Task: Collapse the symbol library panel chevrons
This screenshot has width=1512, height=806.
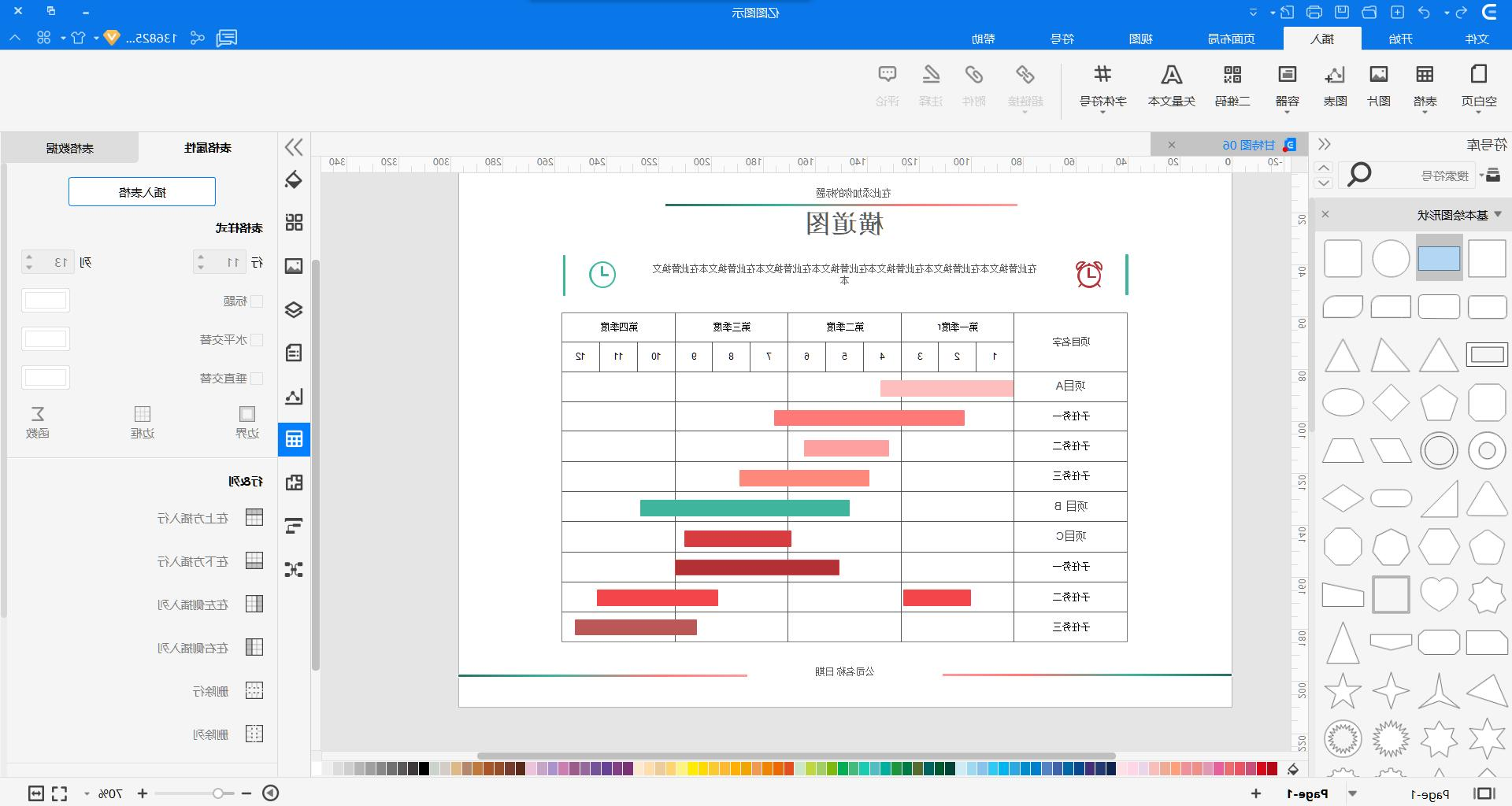Action: pyautogui.click(x=1325, y=145)
